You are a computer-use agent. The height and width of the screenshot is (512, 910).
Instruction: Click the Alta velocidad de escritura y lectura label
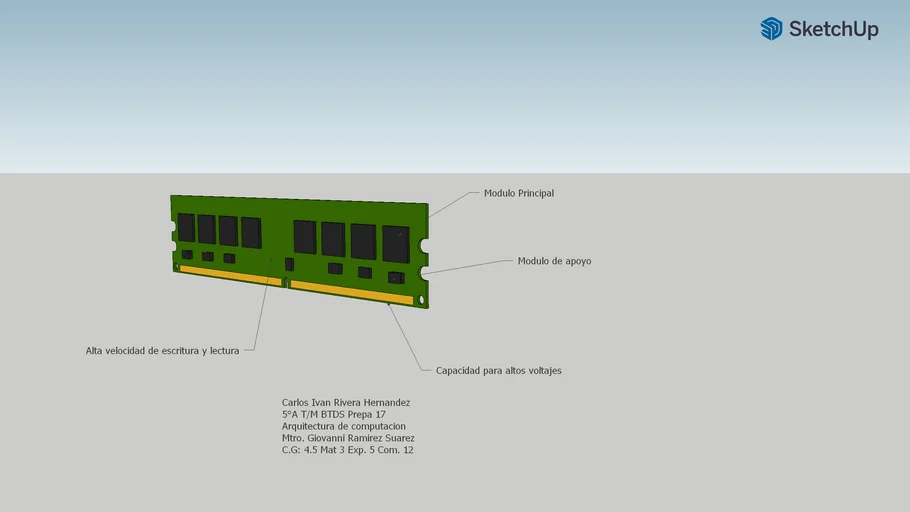162,351
